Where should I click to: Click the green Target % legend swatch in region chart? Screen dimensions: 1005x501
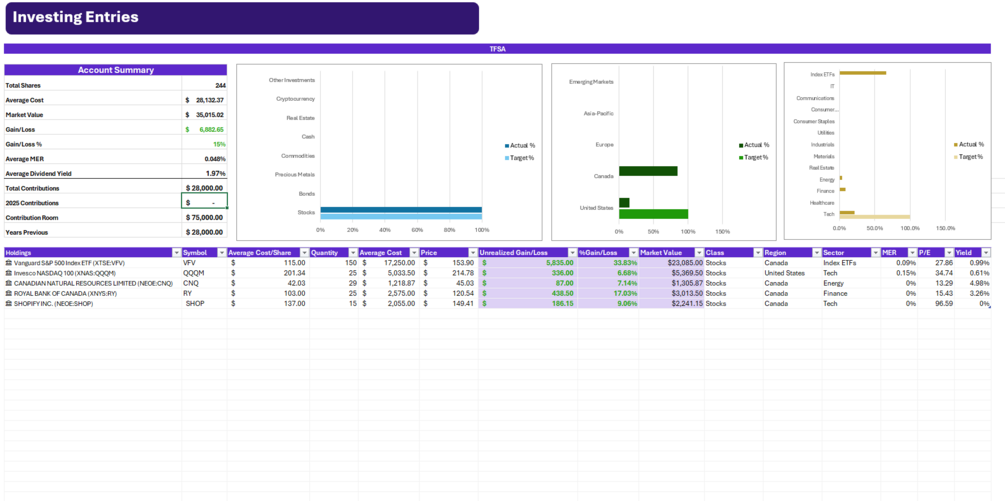[741, 158]
